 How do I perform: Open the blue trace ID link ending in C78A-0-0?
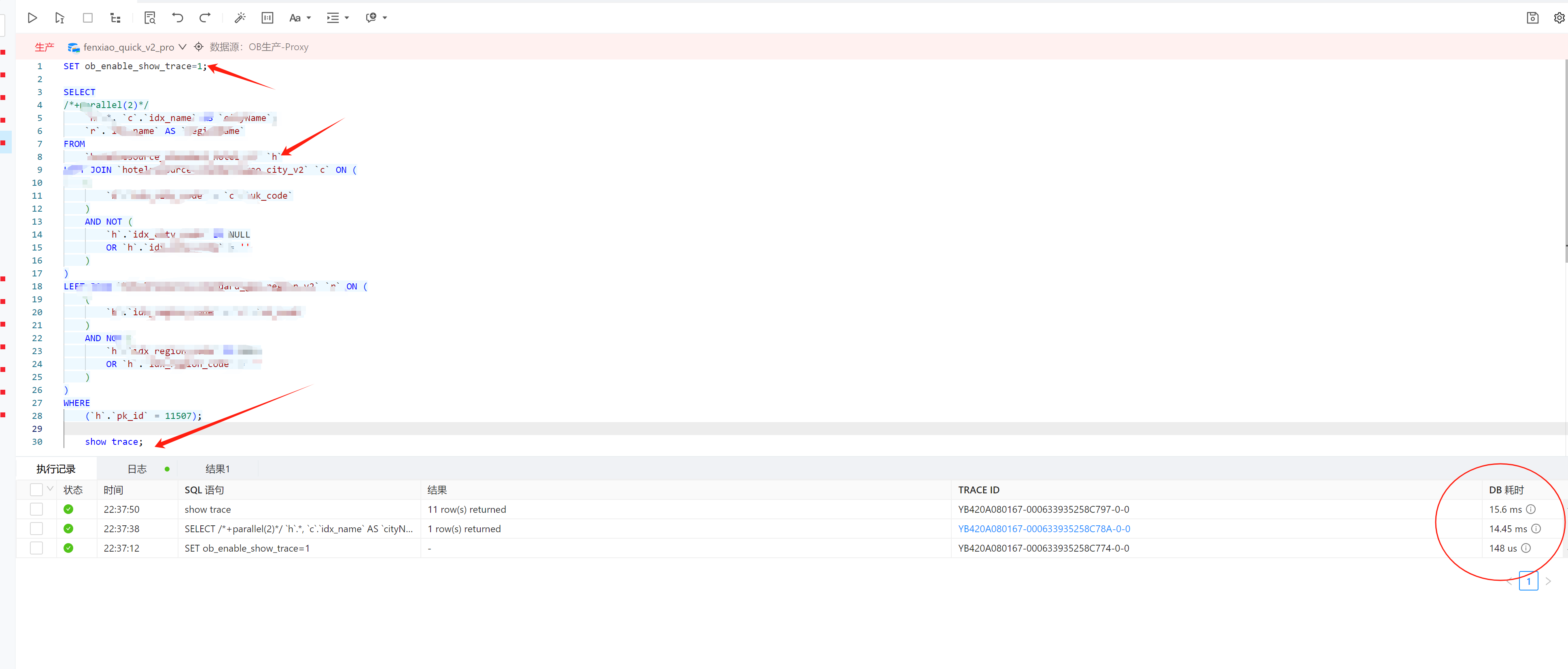click(x=1044, y=529)
